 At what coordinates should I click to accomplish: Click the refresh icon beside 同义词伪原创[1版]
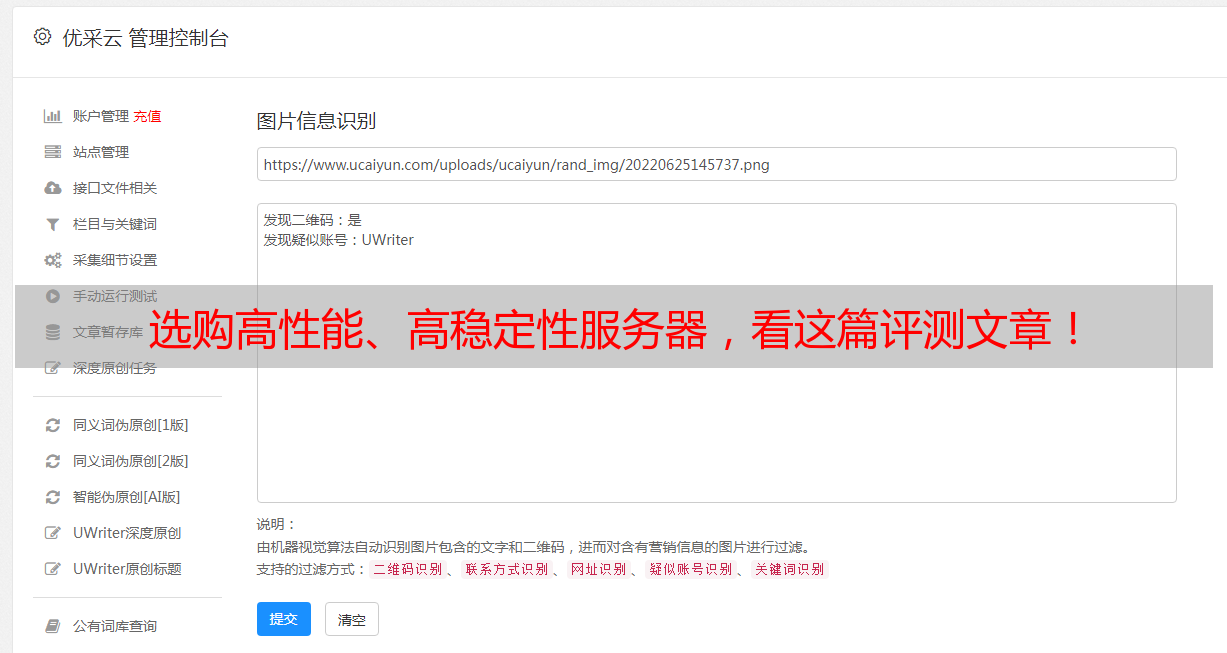[x=53, y=425]
